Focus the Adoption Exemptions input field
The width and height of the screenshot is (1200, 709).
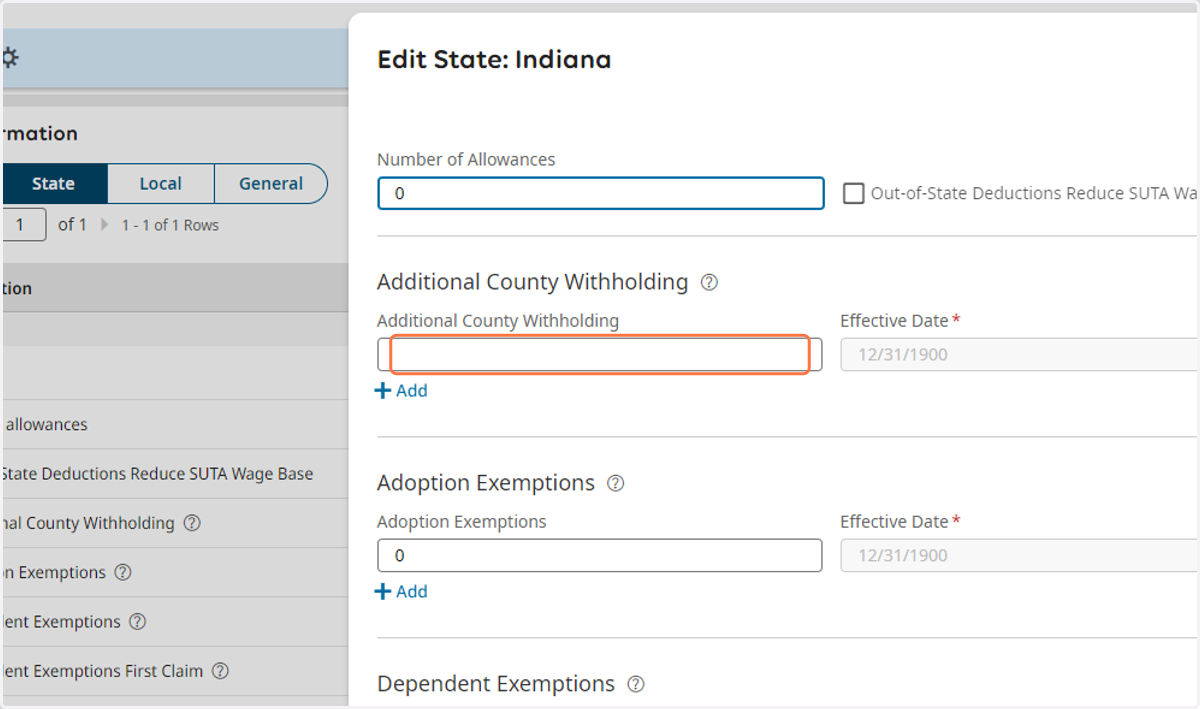600,556
